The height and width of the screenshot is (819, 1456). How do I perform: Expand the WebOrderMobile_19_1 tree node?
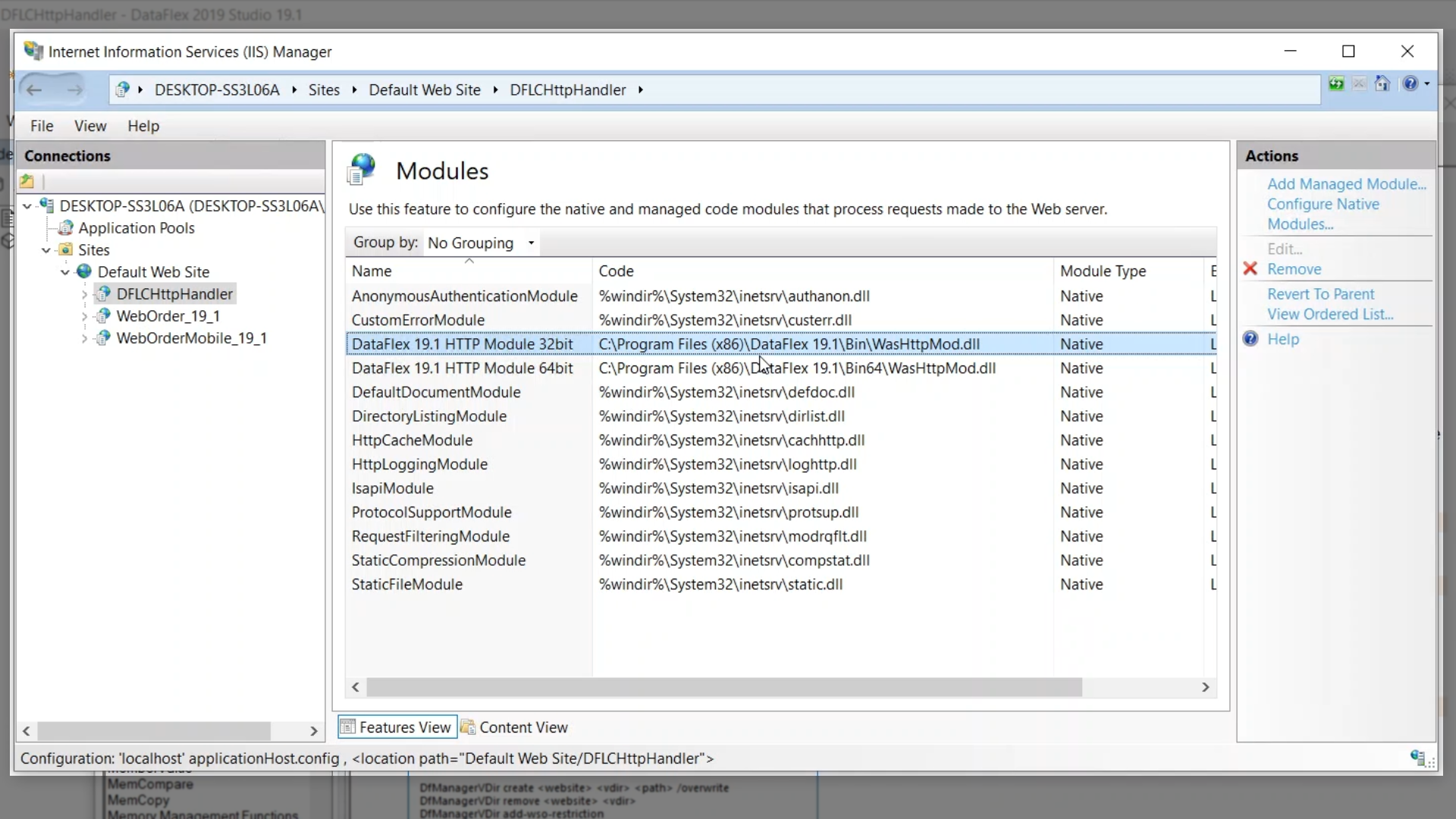(84, 338)
